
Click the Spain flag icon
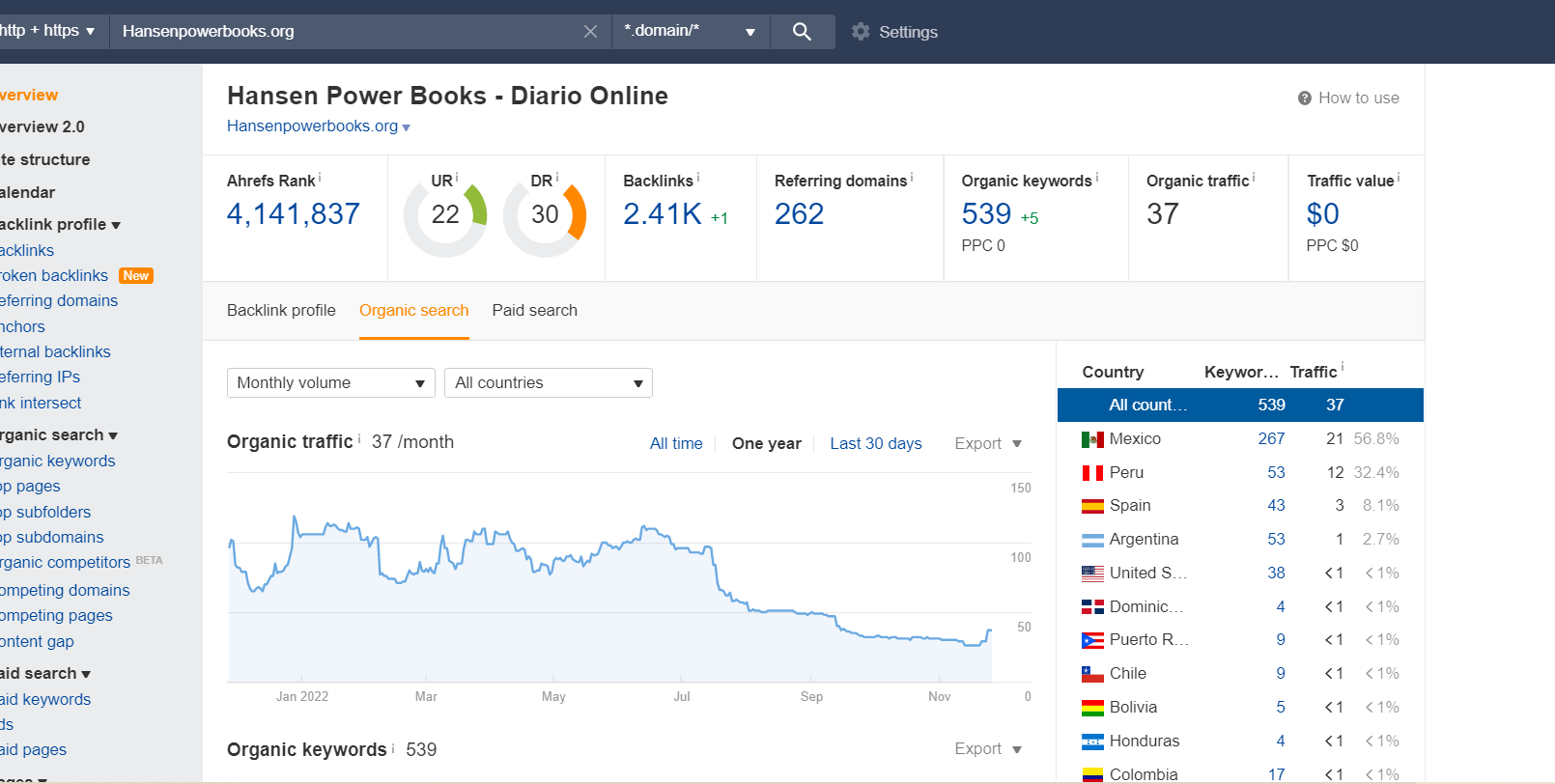1092,506
